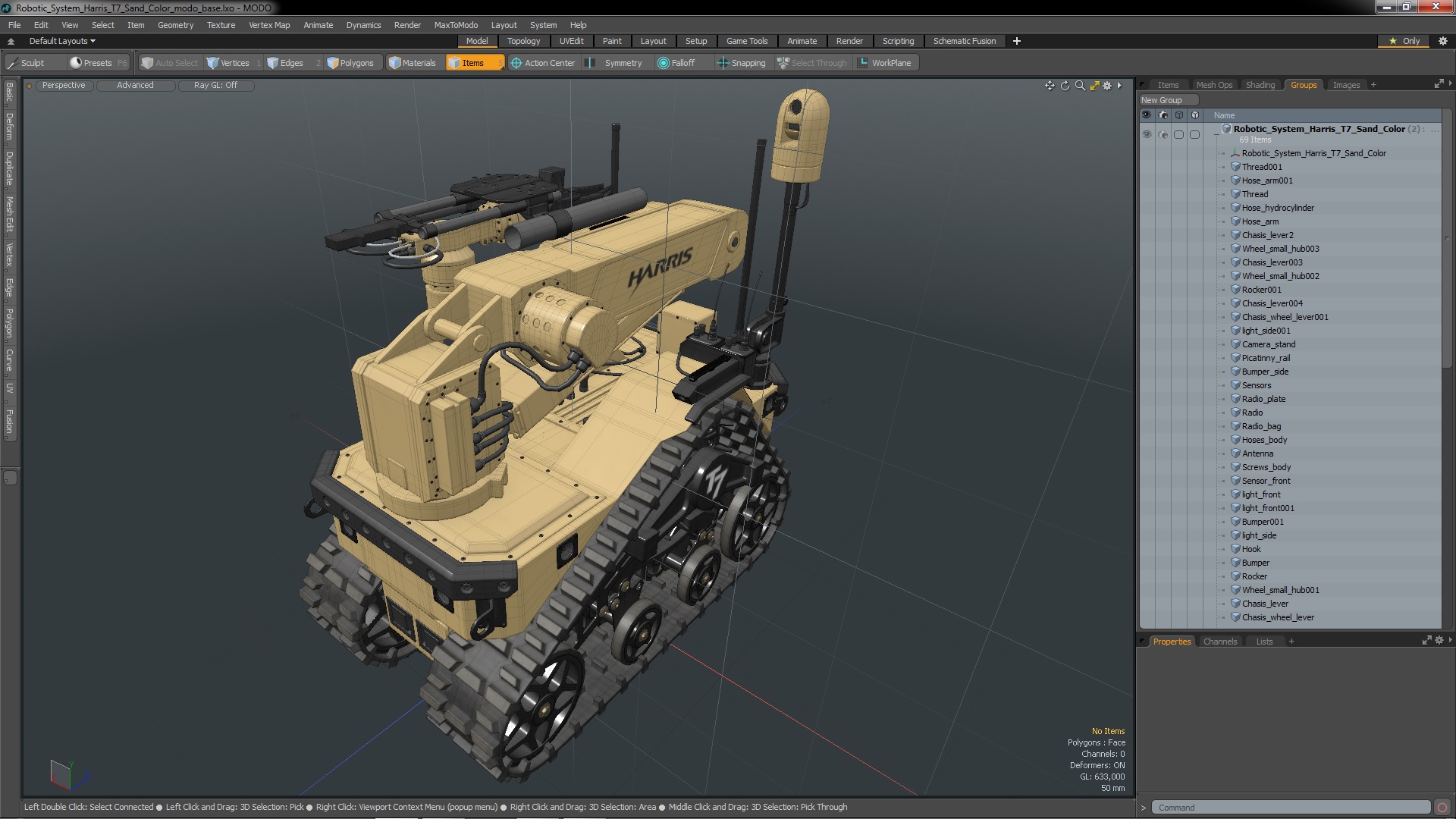Switch to the Topology layout tab
1456x819 pixels.
pos(523,41)
